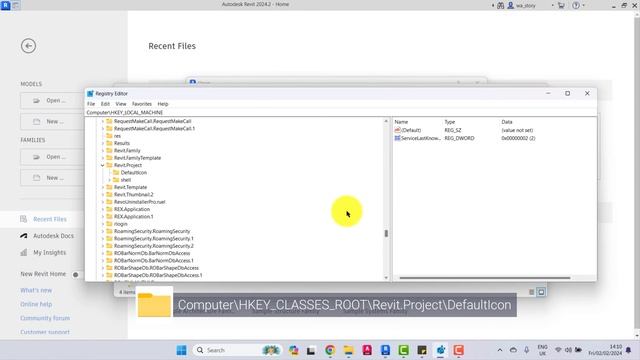Click Open under Families in Revit
Viewport: 640px width, 360px height.
52,157
